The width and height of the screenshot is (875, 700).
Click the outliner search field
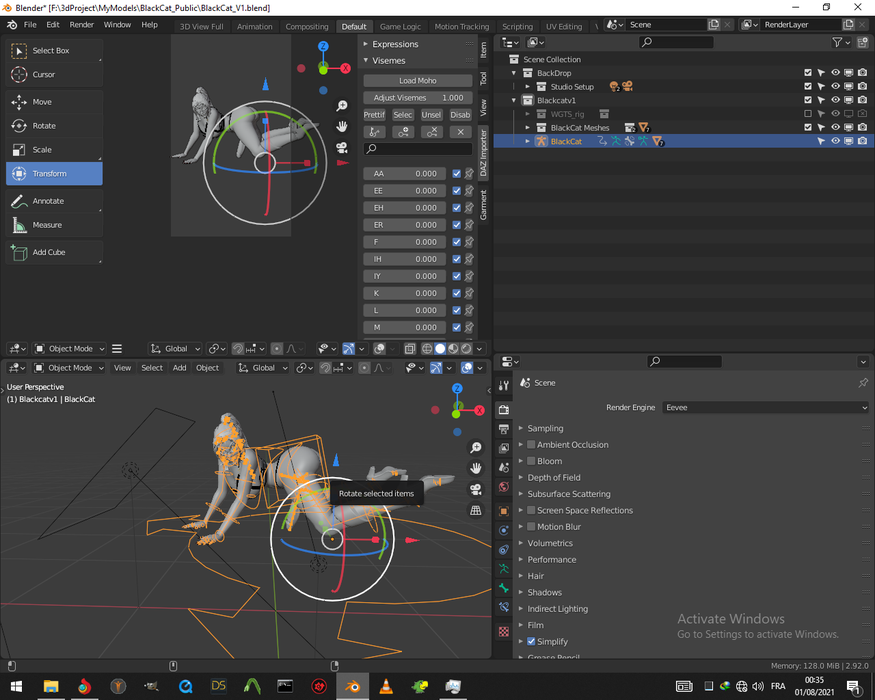click(x=676, y=42)
